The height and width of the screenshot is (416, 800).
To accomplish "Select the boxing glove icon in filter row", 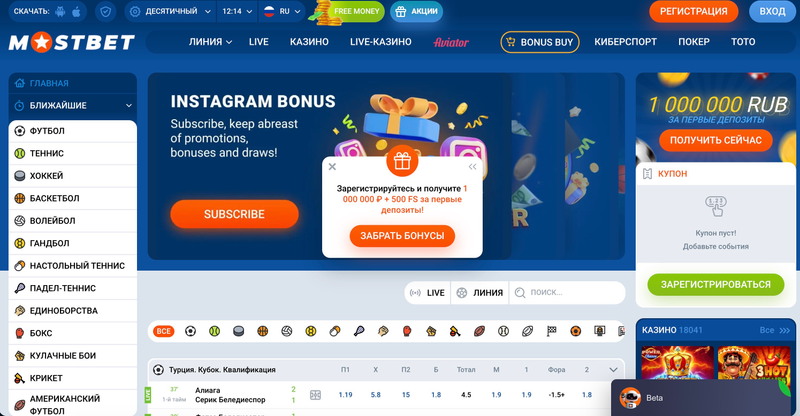I will point(407,331).
